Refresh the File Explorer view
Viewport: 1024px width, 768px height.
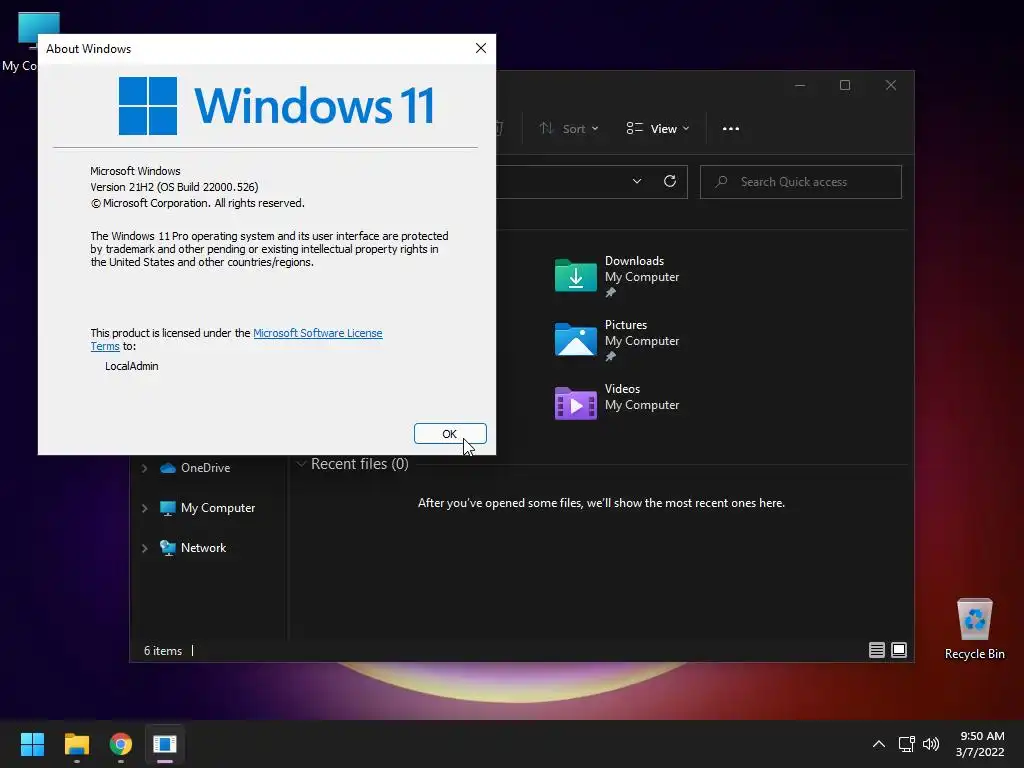(669, 181)
